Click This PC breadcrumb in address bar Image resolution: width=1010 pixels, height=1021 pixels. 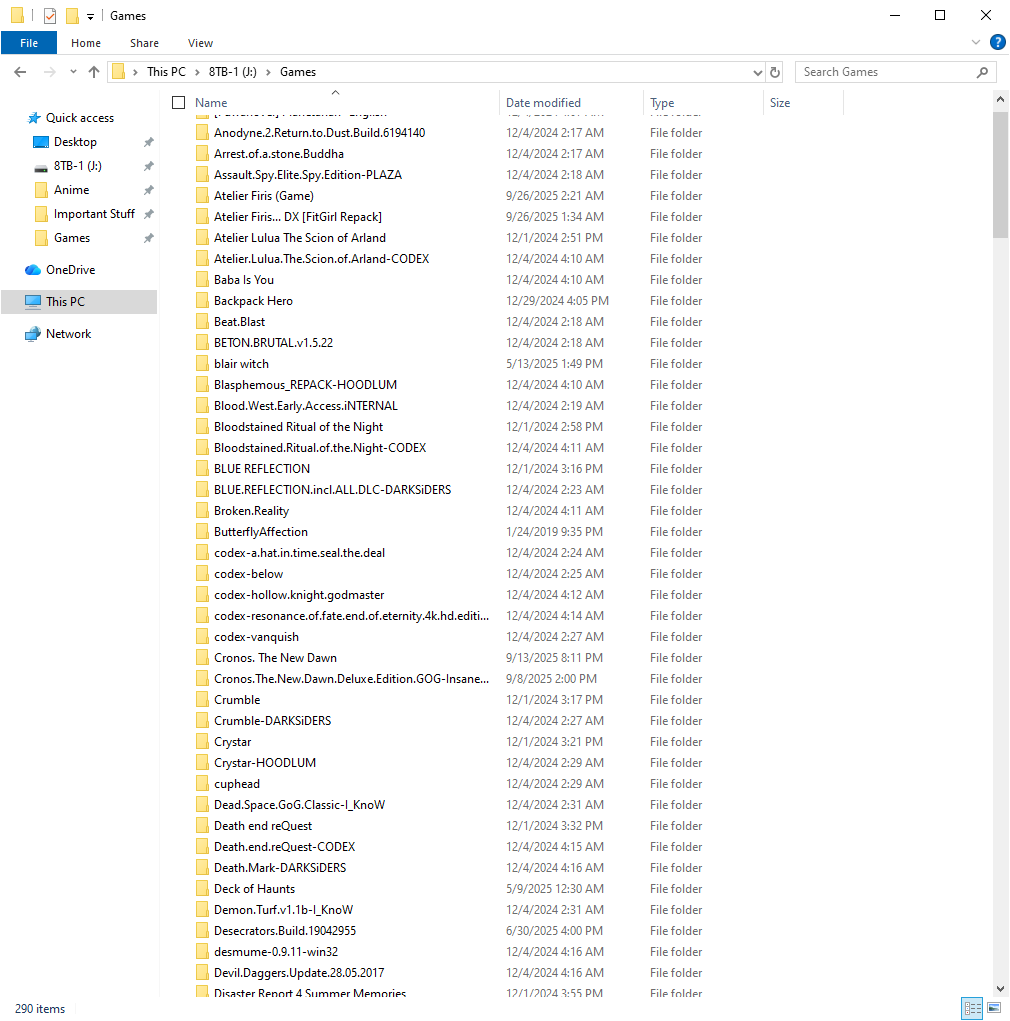(166, 72)
